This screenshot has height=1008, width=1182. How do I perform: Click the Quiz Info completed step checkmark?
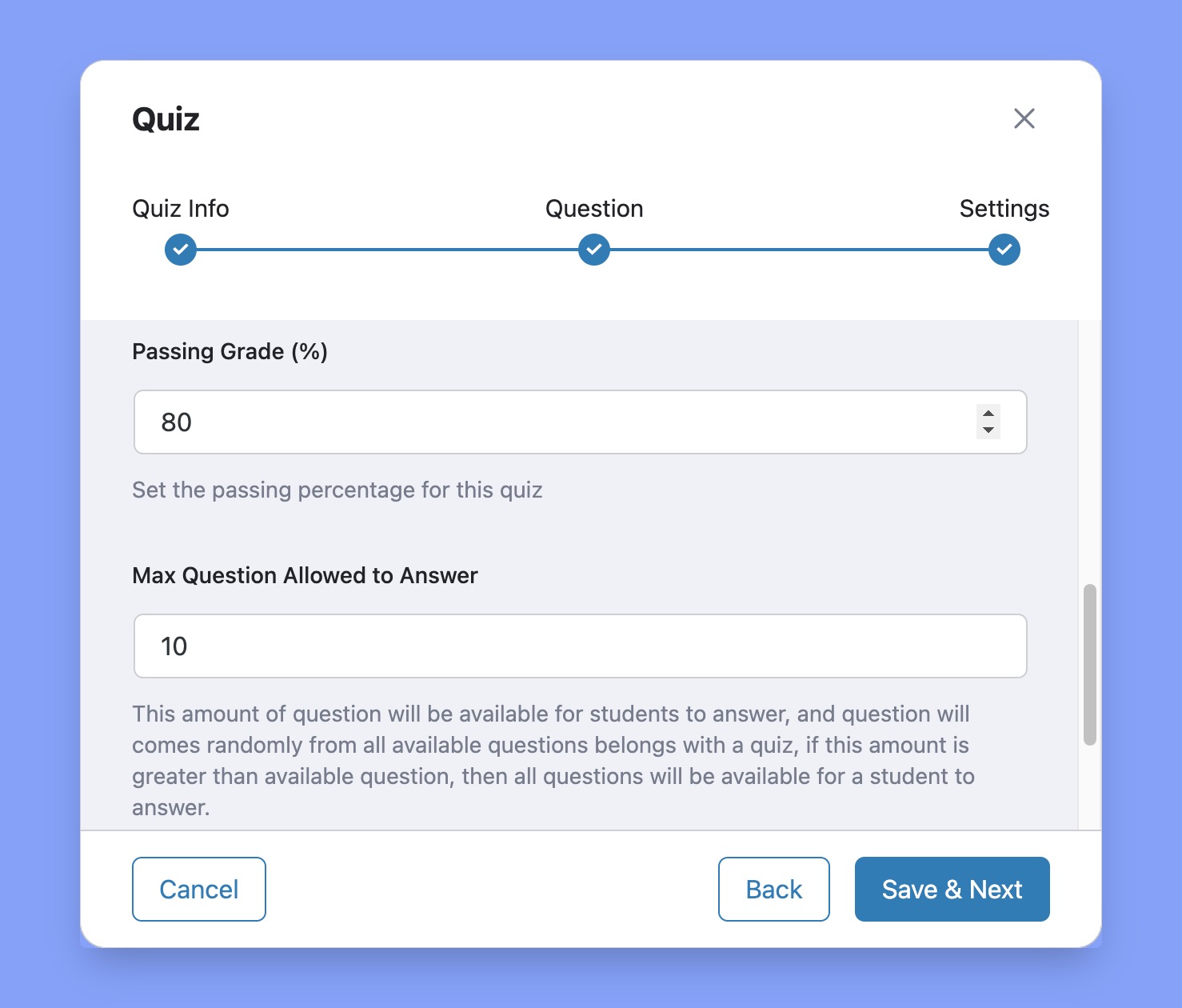click(179, 250)
